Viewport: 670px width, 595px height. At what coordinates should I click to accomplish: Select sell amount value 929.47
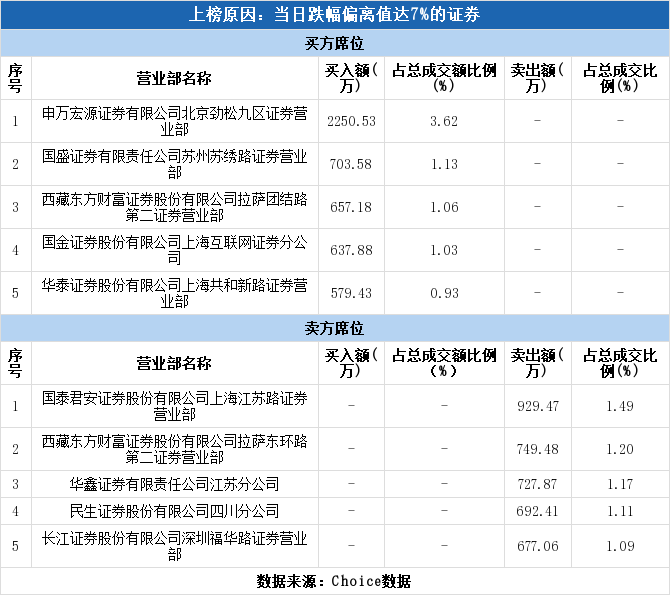538,406
